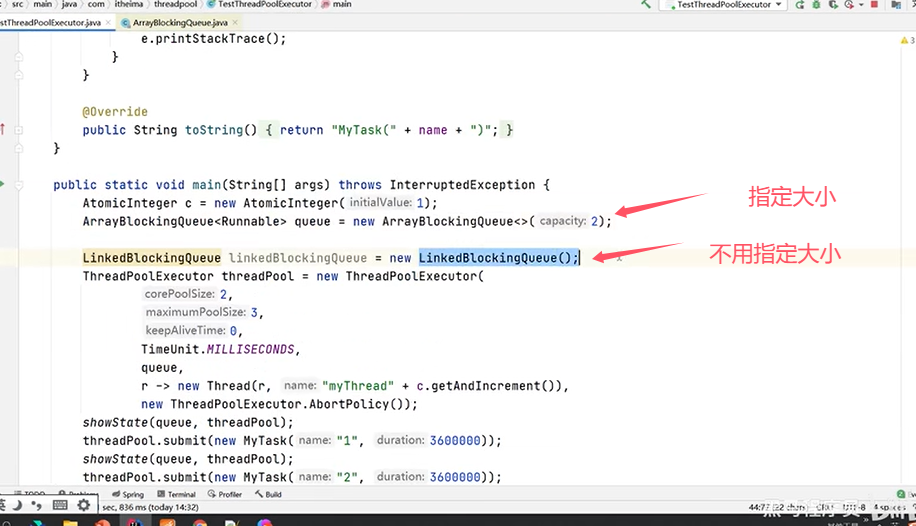The image size is (916, 526).
Task: Open the Terminal tool window
Action: 176,494
